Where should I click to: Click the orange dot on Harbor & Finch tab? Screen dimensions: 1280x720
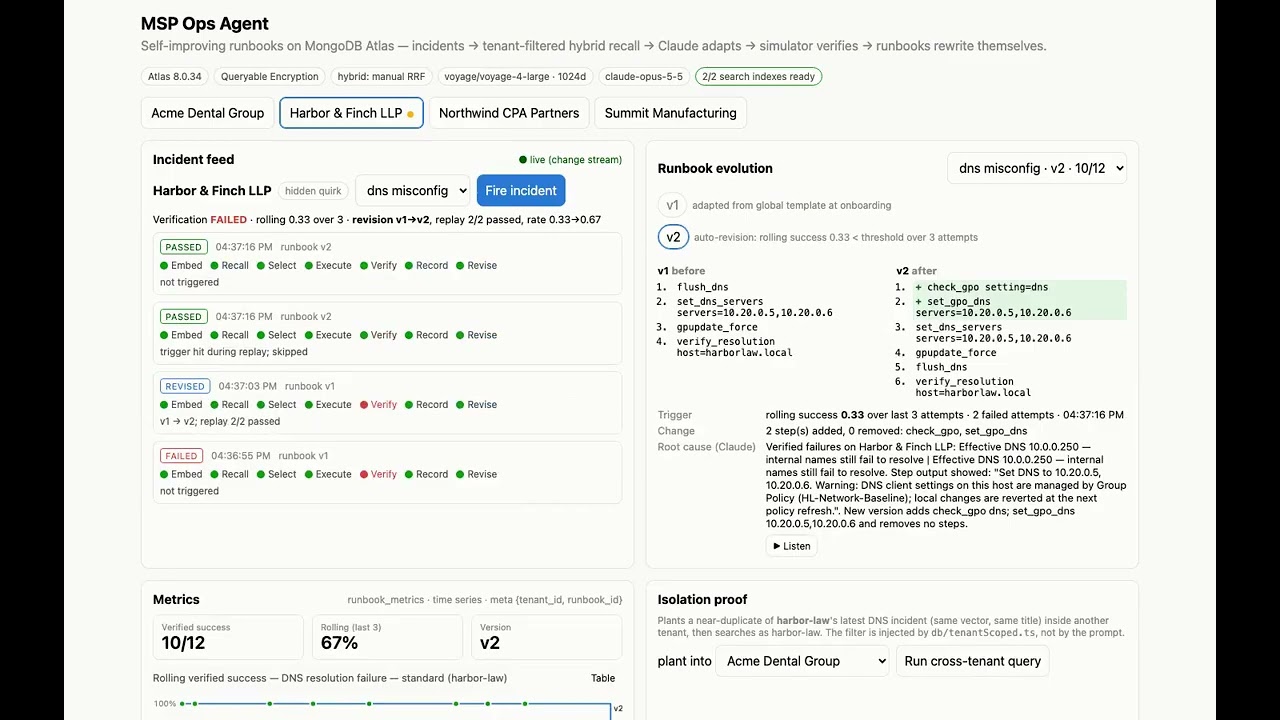(410, 114)
